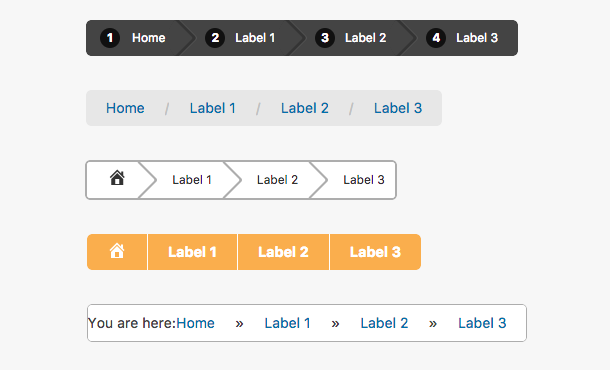
Task: Follow Home link after 'You are here:'
Action: [x=196, y=323]
